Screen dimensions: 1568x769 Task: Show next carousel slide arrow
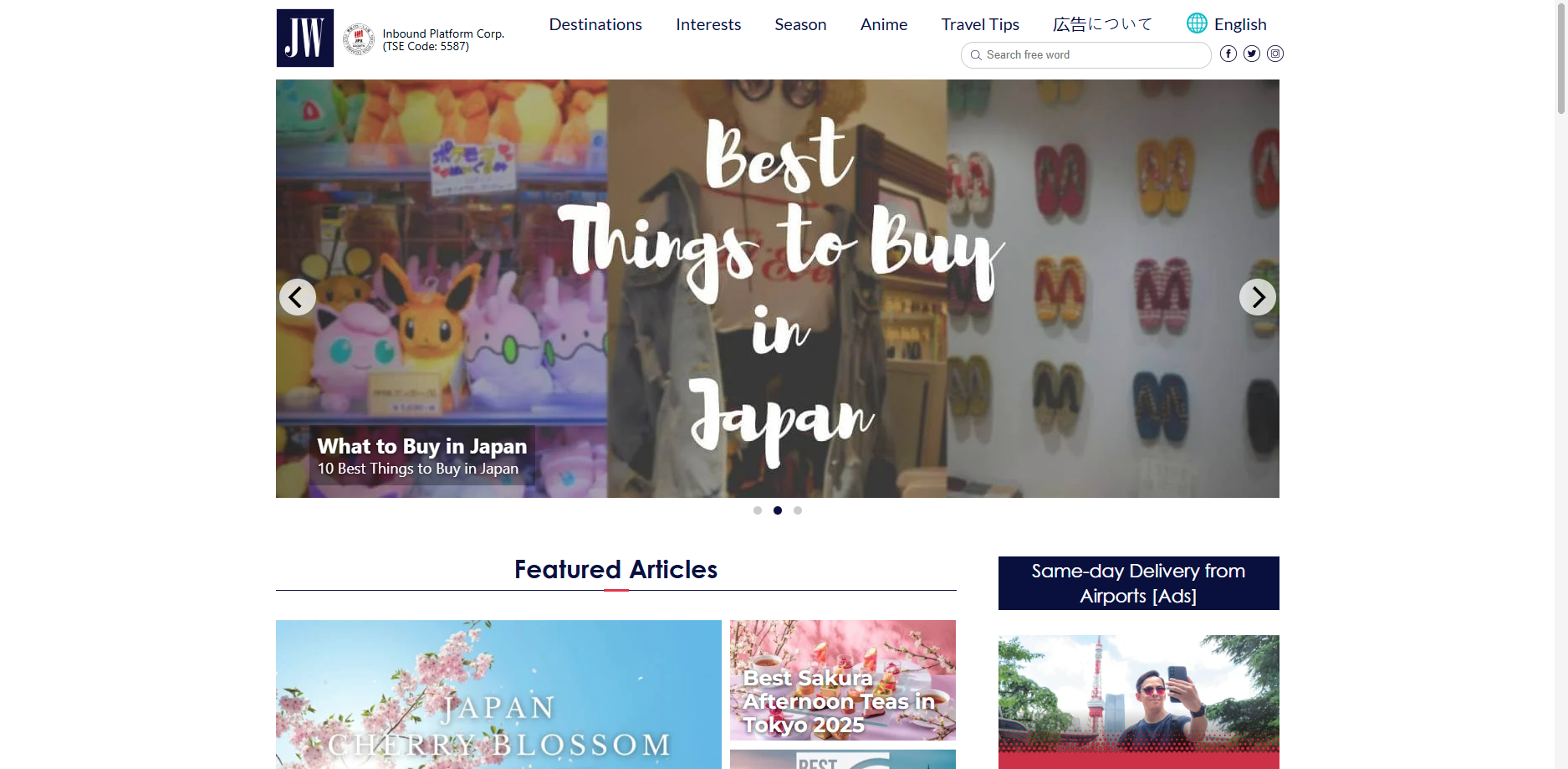coord(1258,297)
